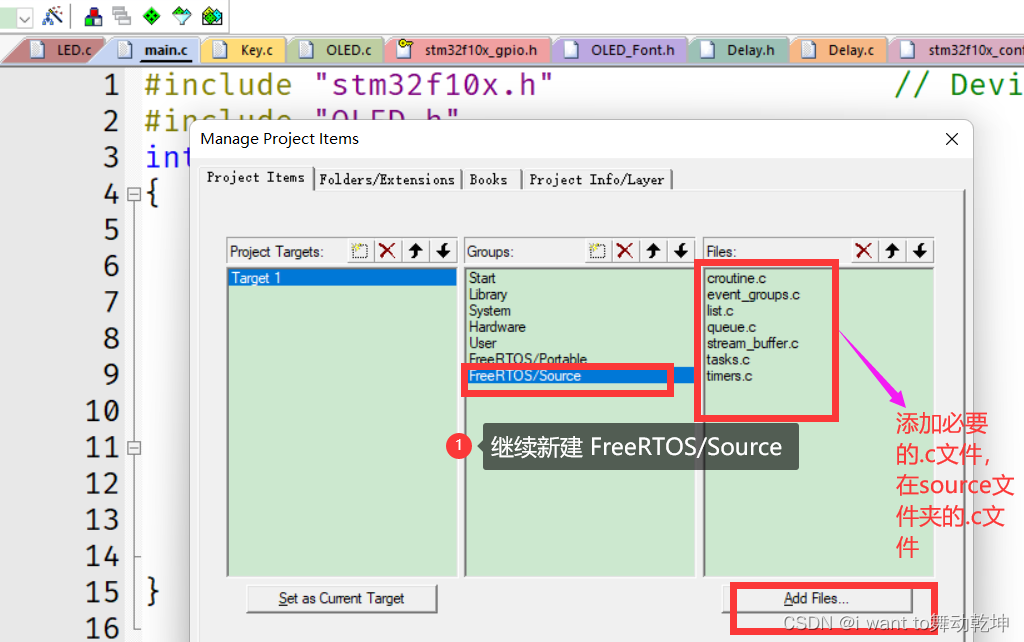Switch to the LED.c editor tab
The width and height of the screenshot is (1024, 642).
coord(59,50)
